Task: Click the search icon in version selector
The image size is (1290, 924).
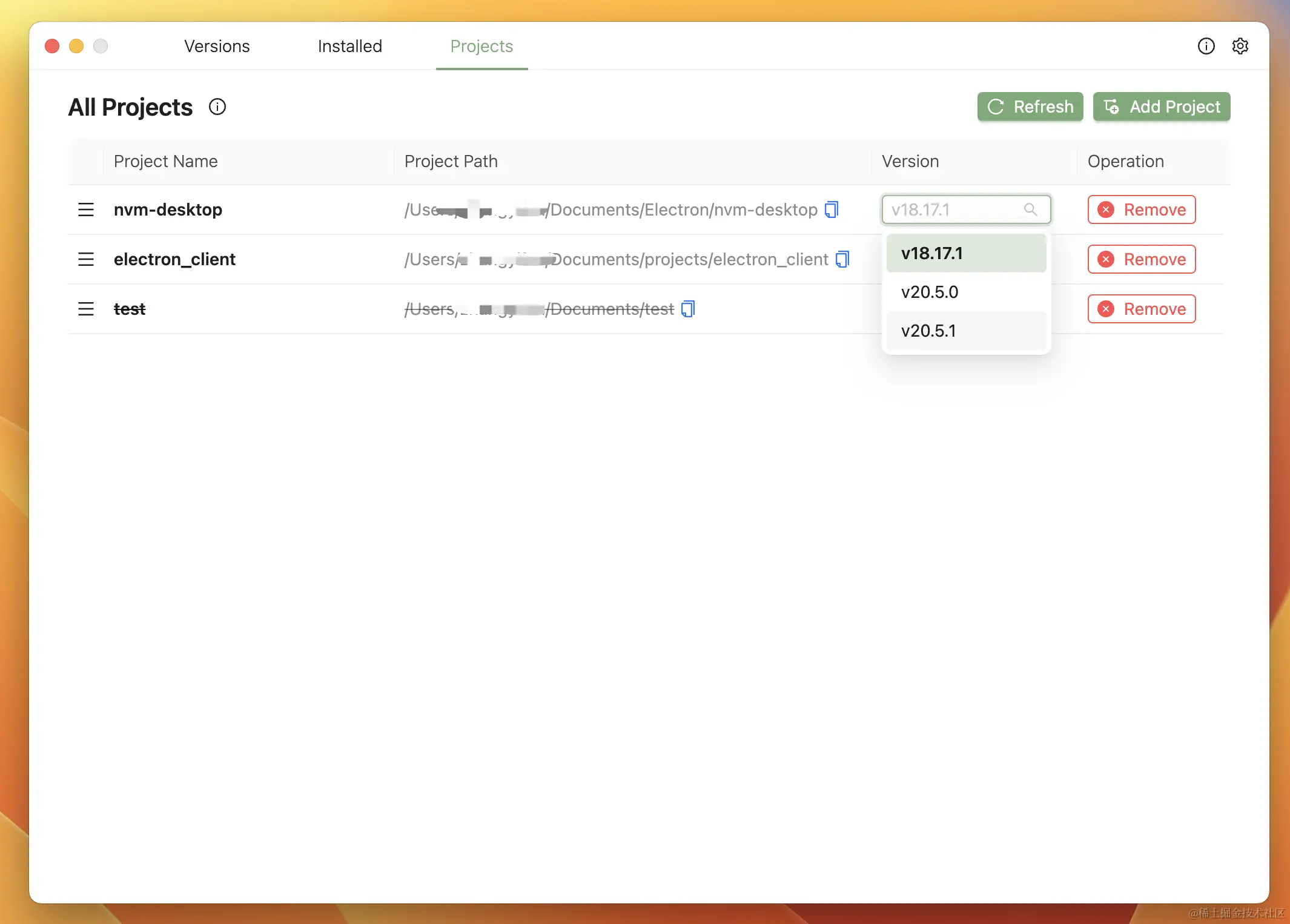Action: [x=1030, y=210]
